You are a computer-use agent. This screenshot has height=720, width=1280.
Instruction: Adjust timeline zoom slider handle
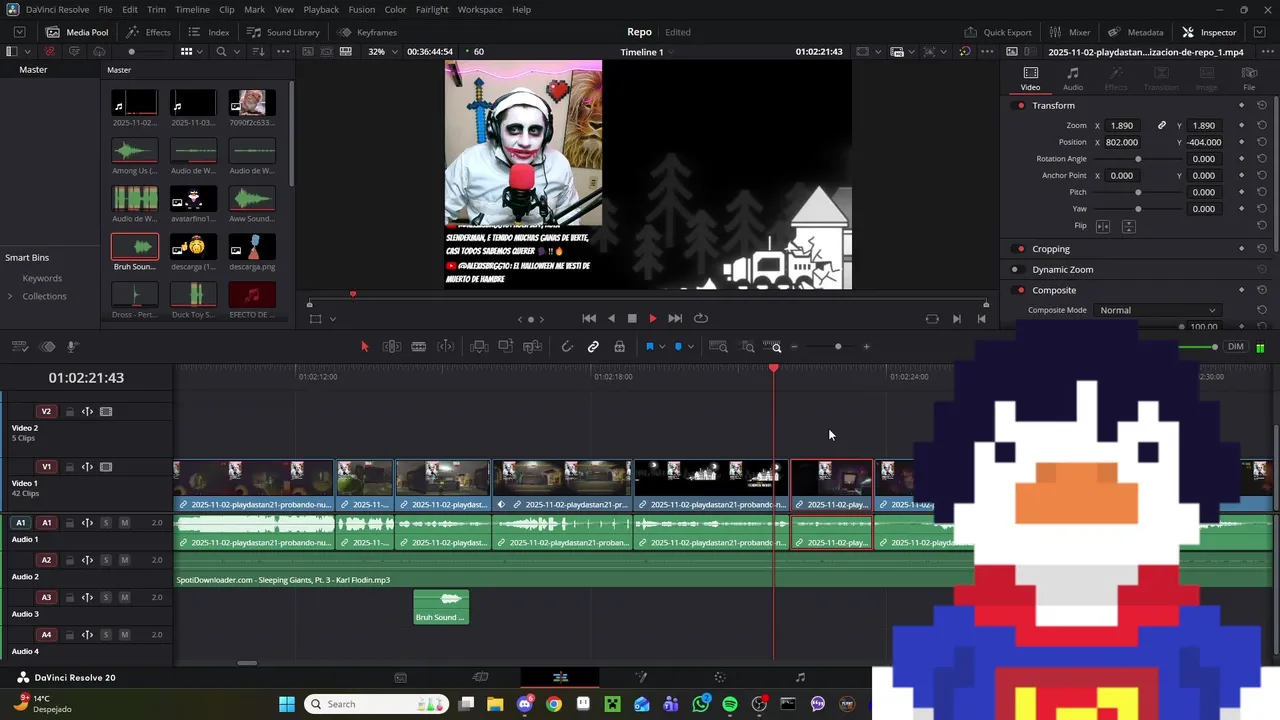coord(838,347)
